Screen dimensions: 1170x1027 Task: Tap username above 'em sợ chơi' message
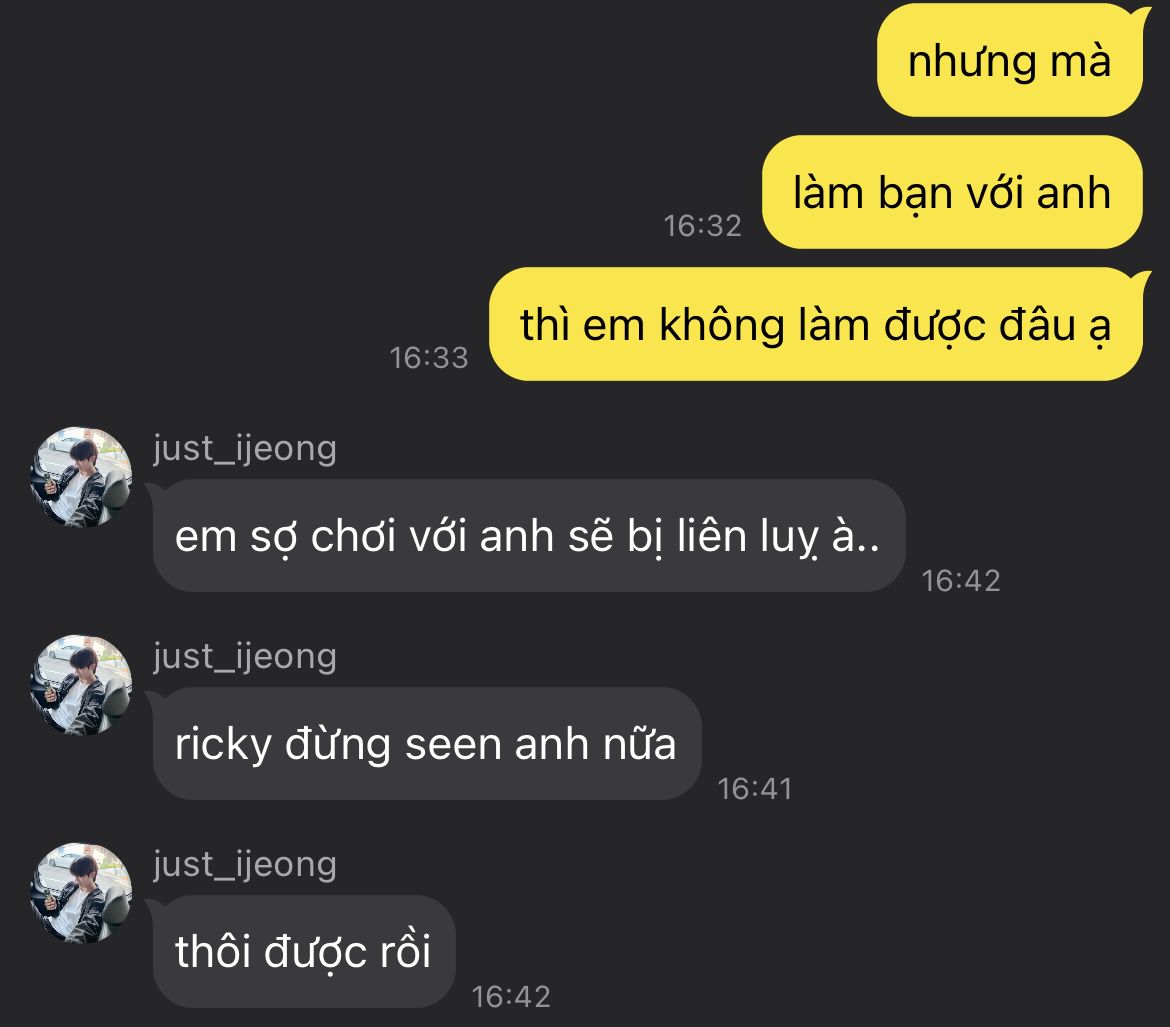point(245,449)
